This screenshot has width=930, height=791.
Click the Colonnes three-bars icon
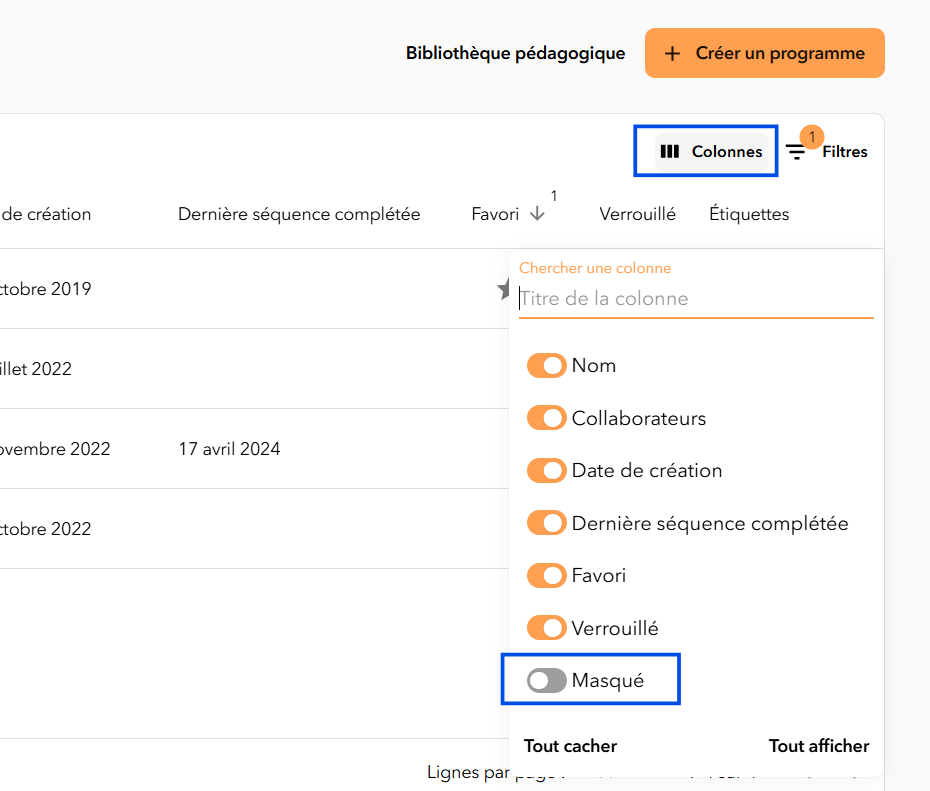point(670,152)
